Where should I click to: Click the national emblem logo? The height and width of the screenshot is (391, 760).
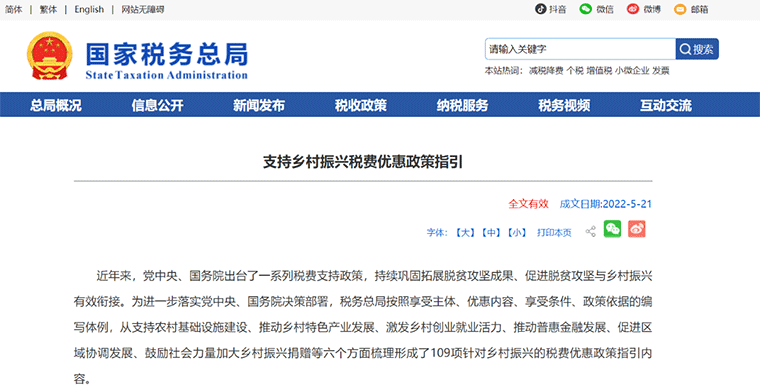(x=49, y=56)
